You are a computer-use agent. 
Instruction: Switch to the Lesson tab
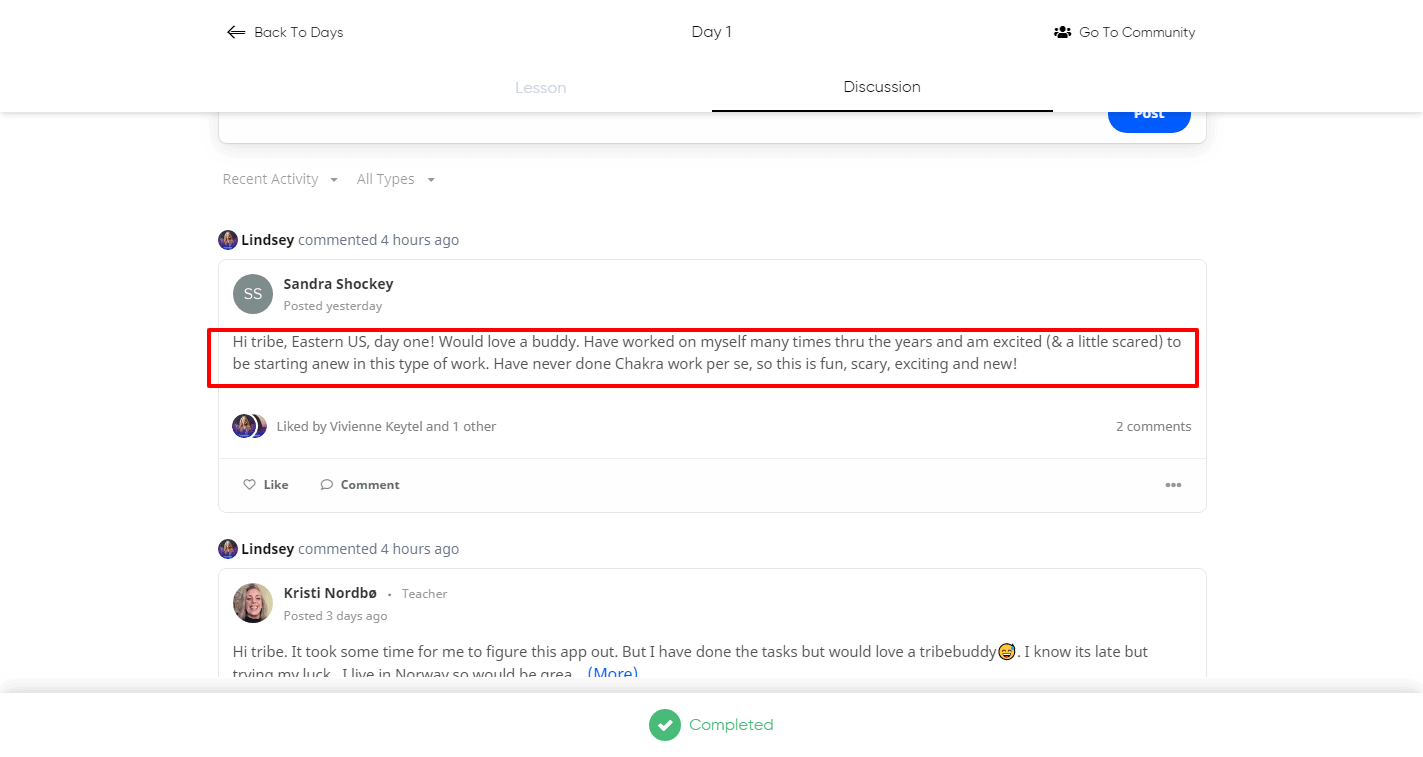click(x=540, y=88)
